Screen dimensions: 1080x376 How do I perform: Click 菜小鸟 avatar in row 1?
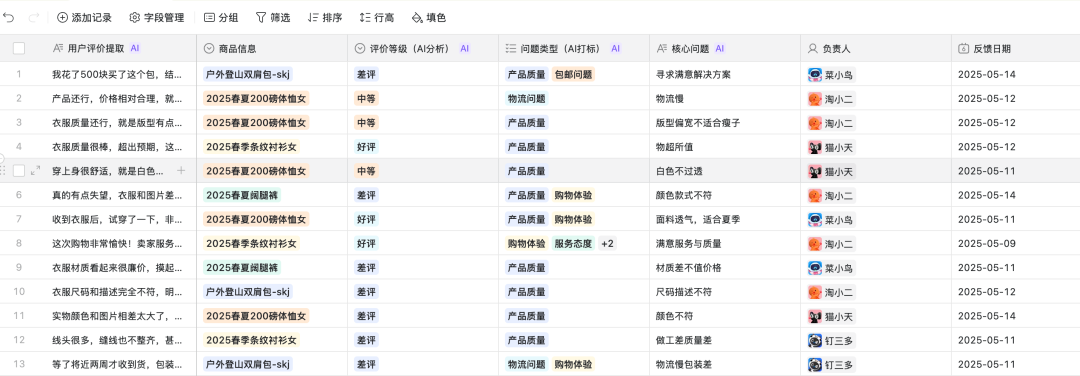pyautogui.click(x=814, y=74)
